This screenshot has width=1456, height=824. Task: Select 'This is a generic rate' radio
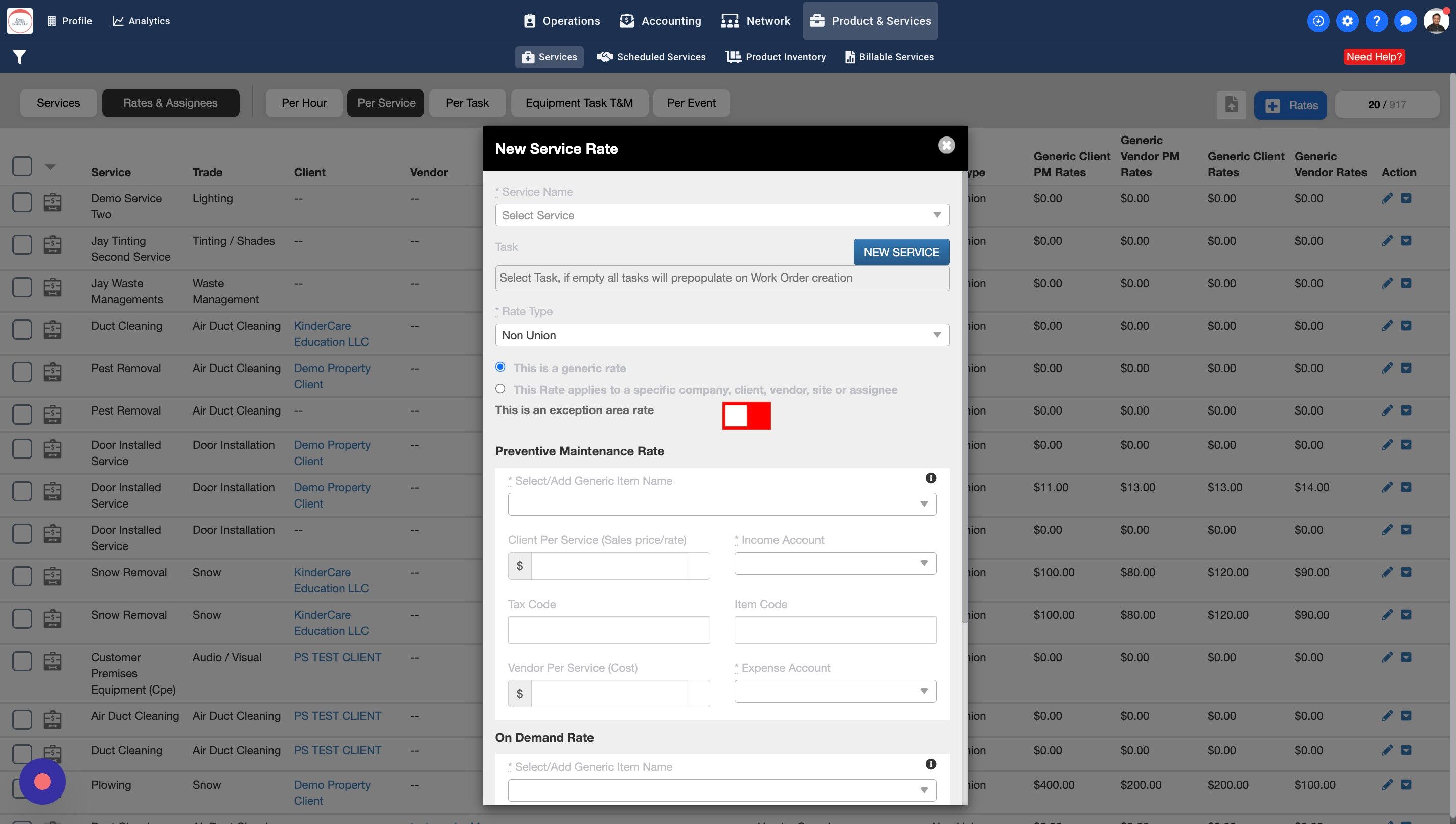tap(500, 367)
